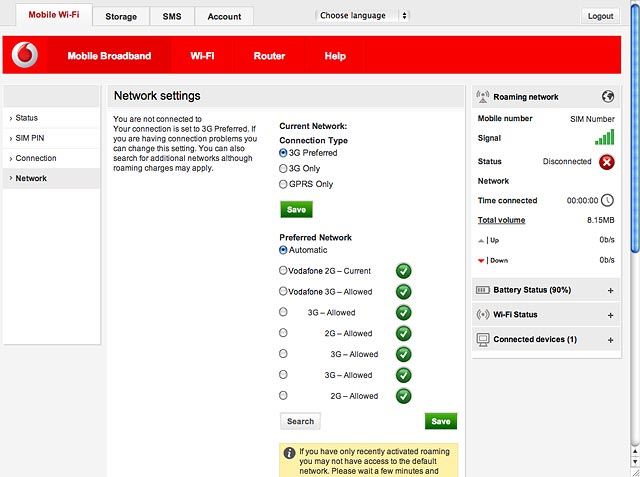Click the Total volume link
The width and height of the screenshot is (640, 477).
[501, 220]
